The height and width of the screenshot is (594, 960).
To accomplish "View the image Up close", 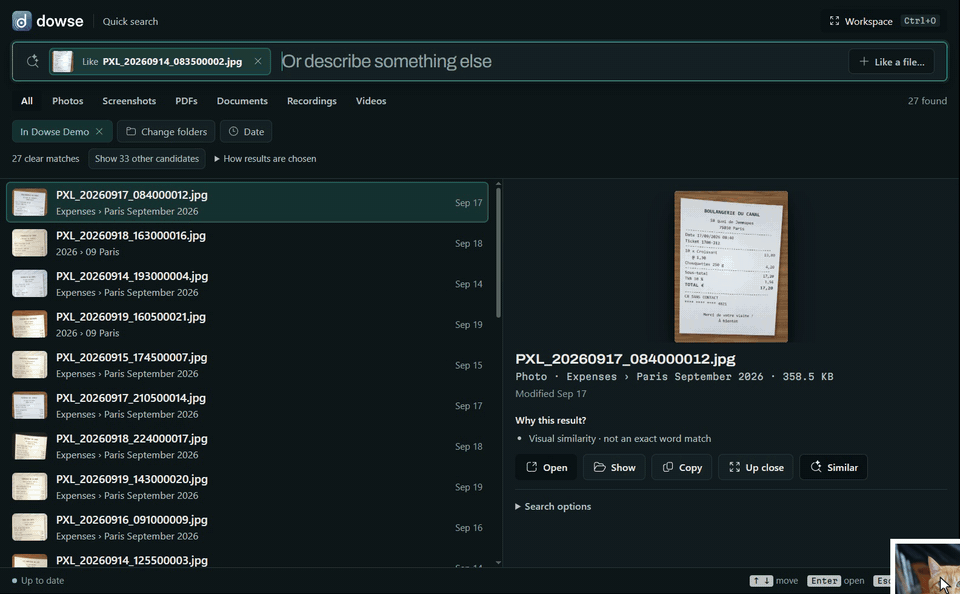I will [756, 467].
